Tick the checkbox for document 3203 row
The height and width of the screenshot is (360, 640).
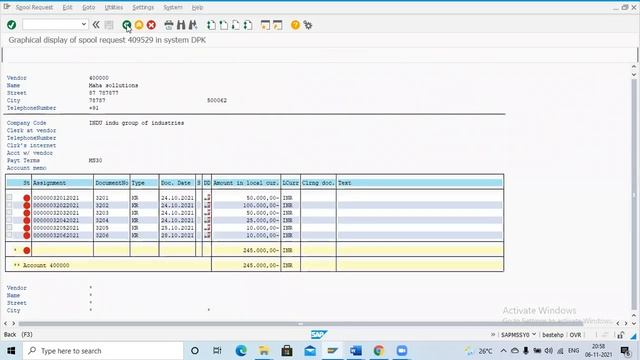(9, 213)
